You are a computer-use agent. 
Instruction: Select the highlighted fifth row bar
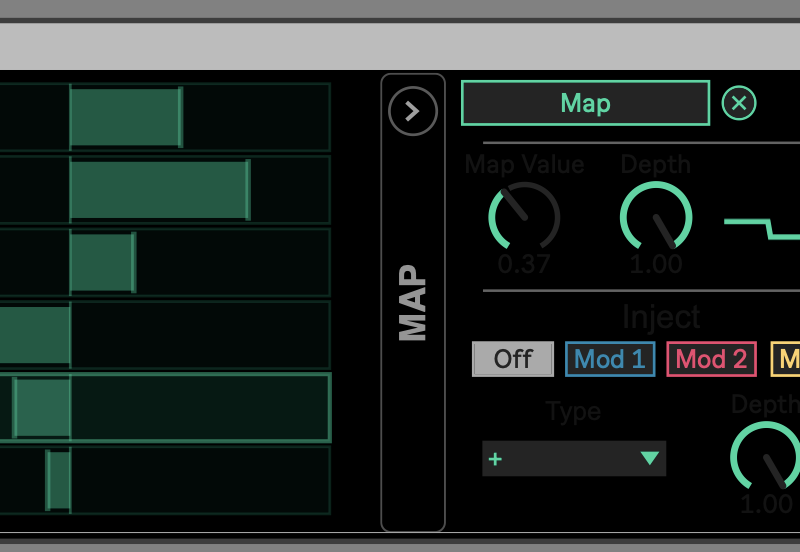click(42, 408)
